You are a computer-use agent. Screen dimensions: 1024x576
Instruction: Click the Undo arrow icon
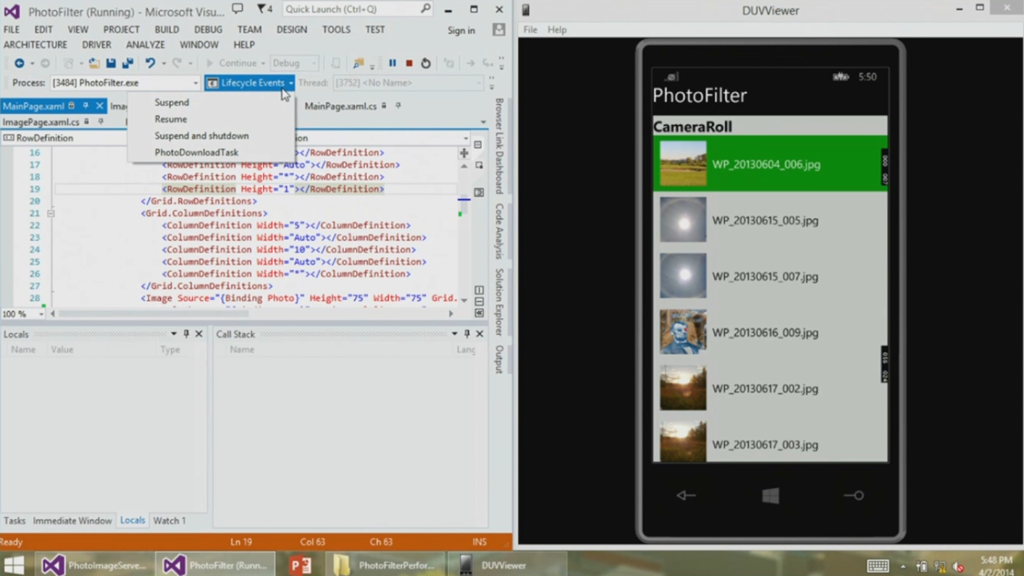click(150, 63)
